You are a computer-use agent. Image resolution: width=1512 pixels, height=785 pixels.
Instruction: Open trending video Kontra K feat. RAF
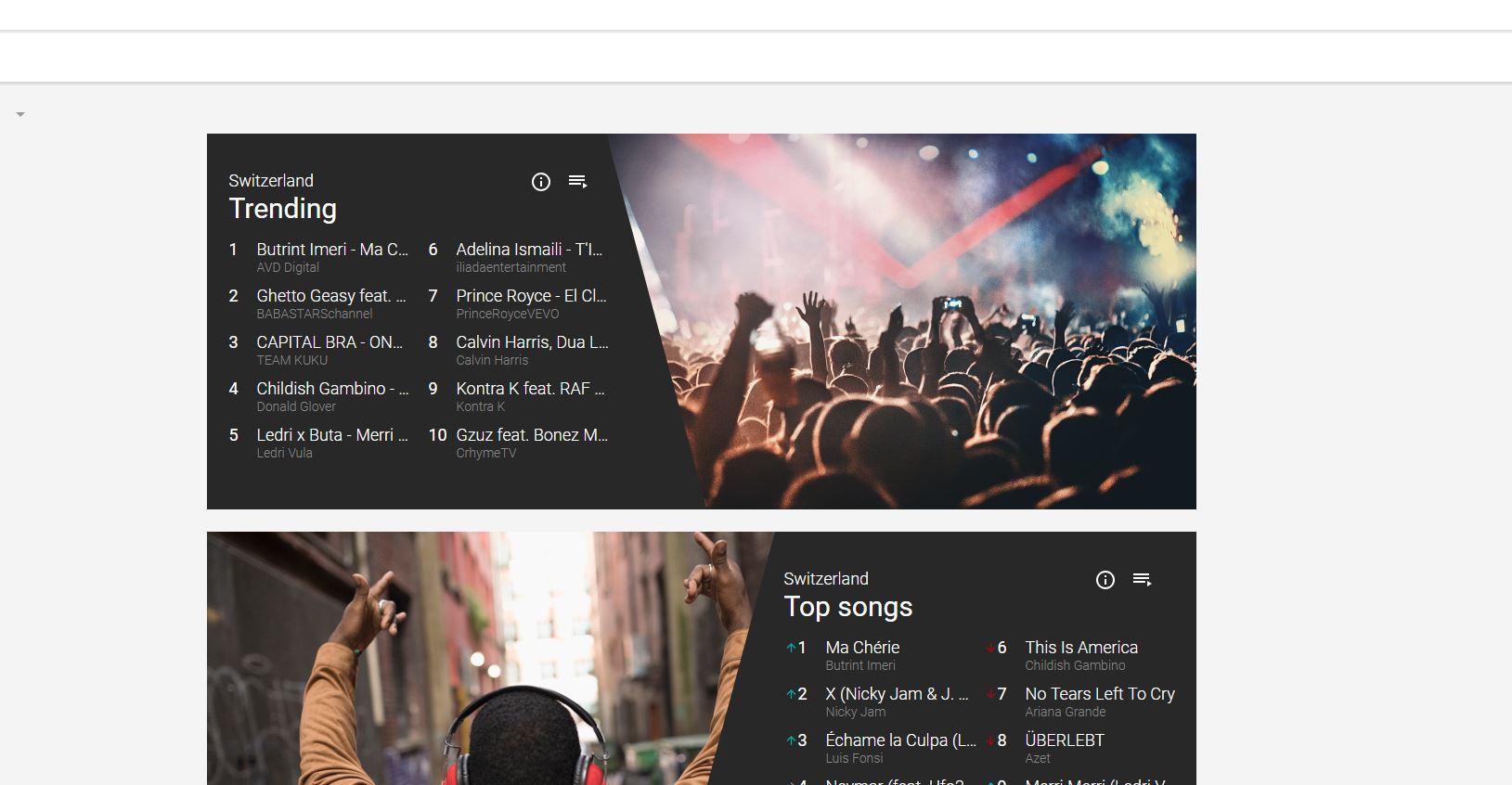(530, 389)
